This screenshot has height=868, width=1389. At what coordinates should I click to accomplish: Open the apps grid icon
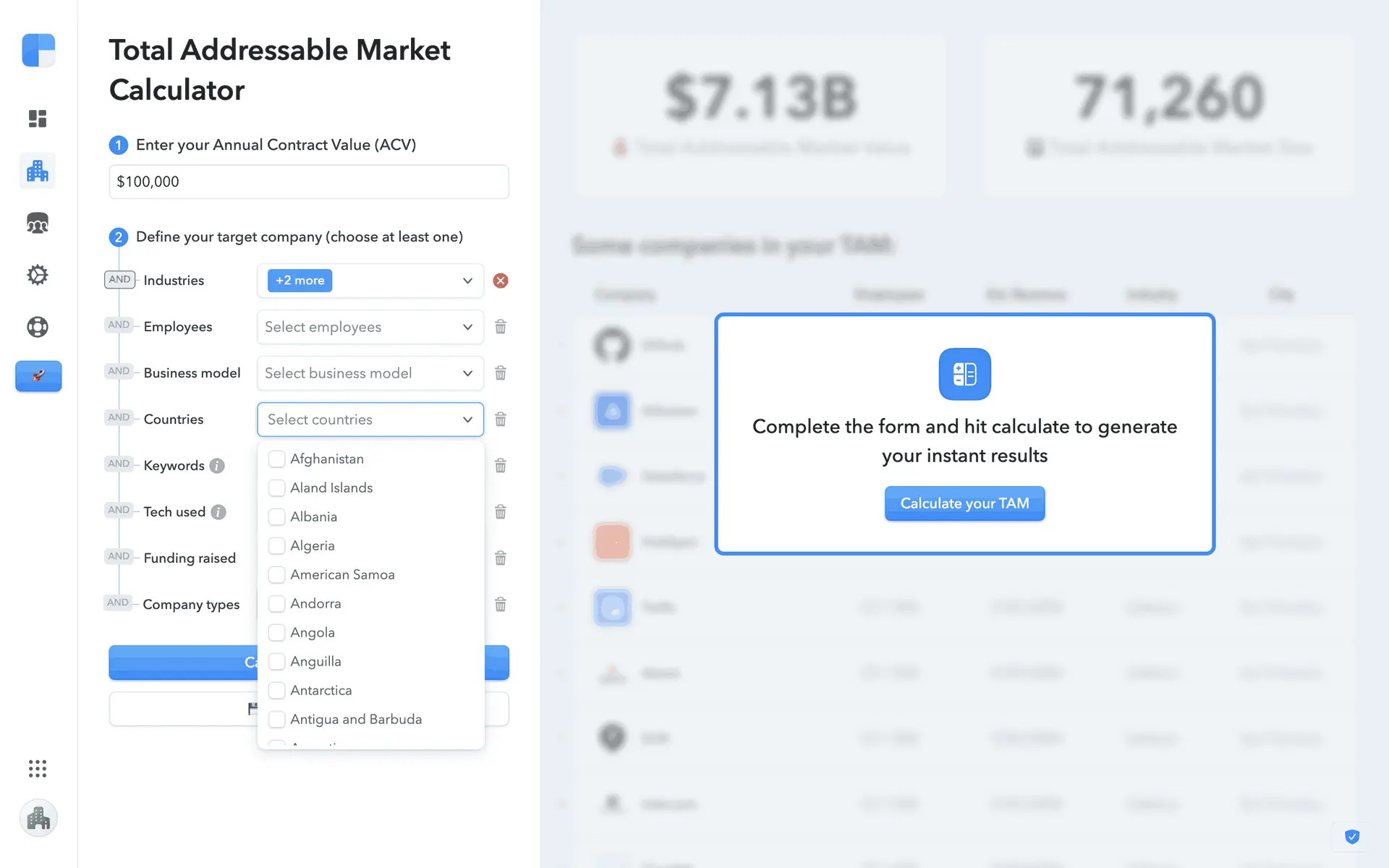tap(38, 768)
